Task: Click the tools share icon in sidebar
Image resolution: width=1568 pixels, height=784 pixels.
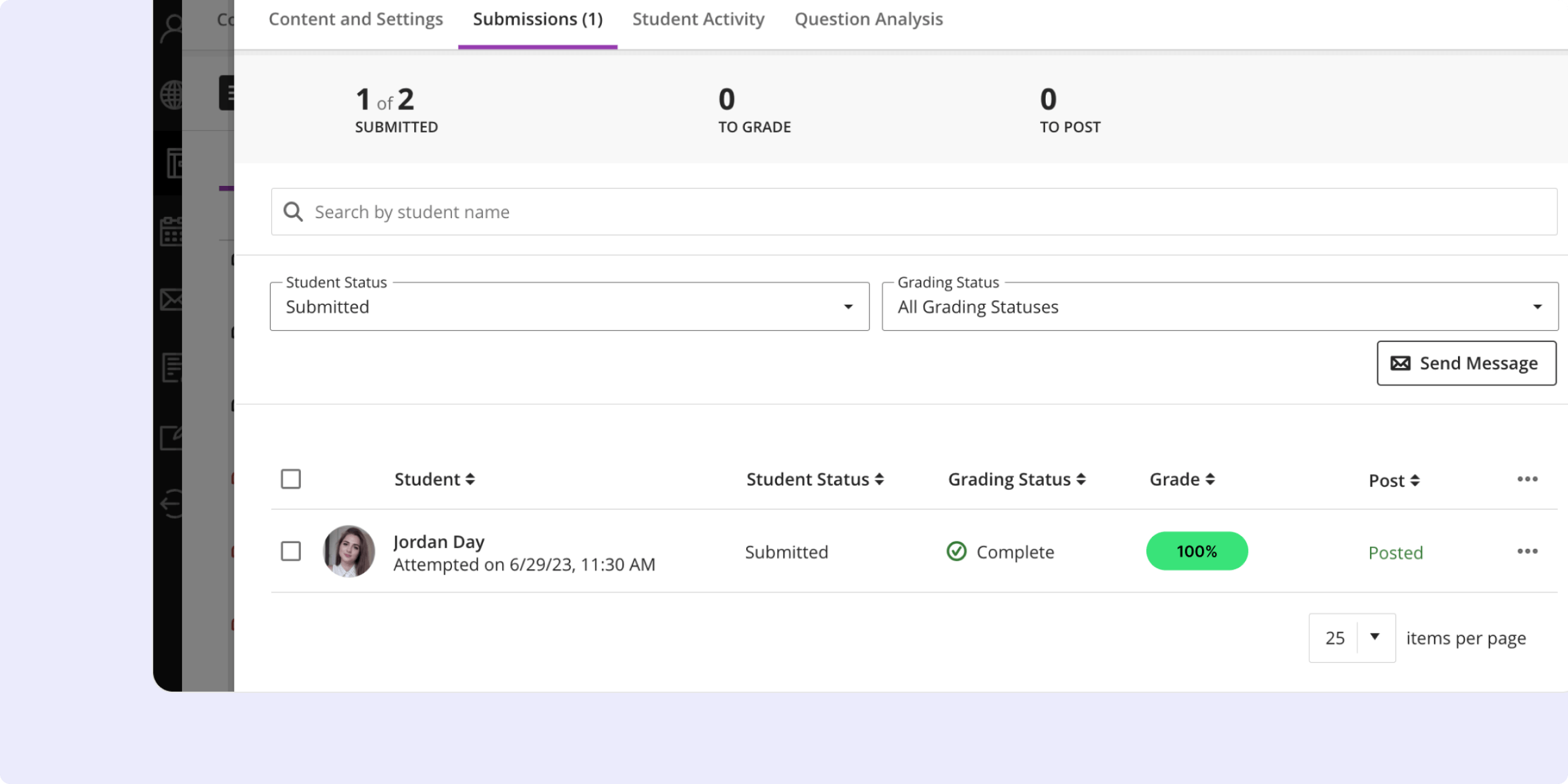Action: point(171,435)
